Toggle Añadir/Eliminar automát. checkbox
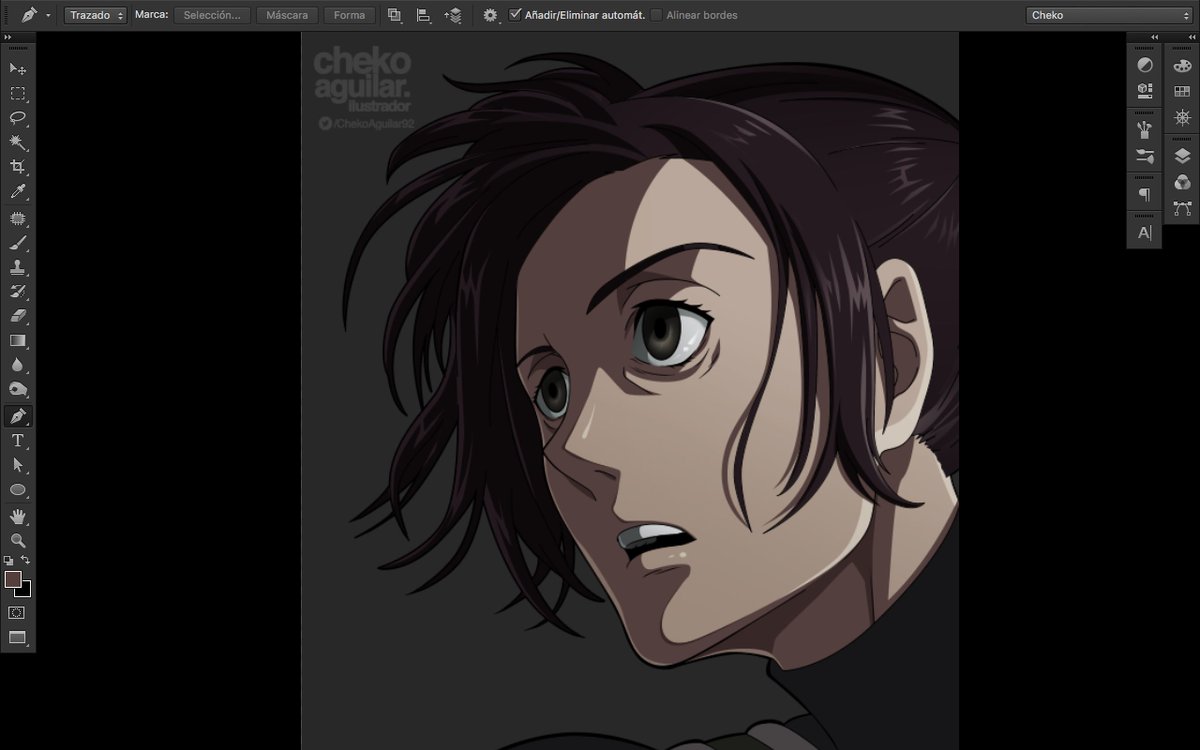Image resolution: width=1200 pixels, height=750 pixels. tap(514, 15)
